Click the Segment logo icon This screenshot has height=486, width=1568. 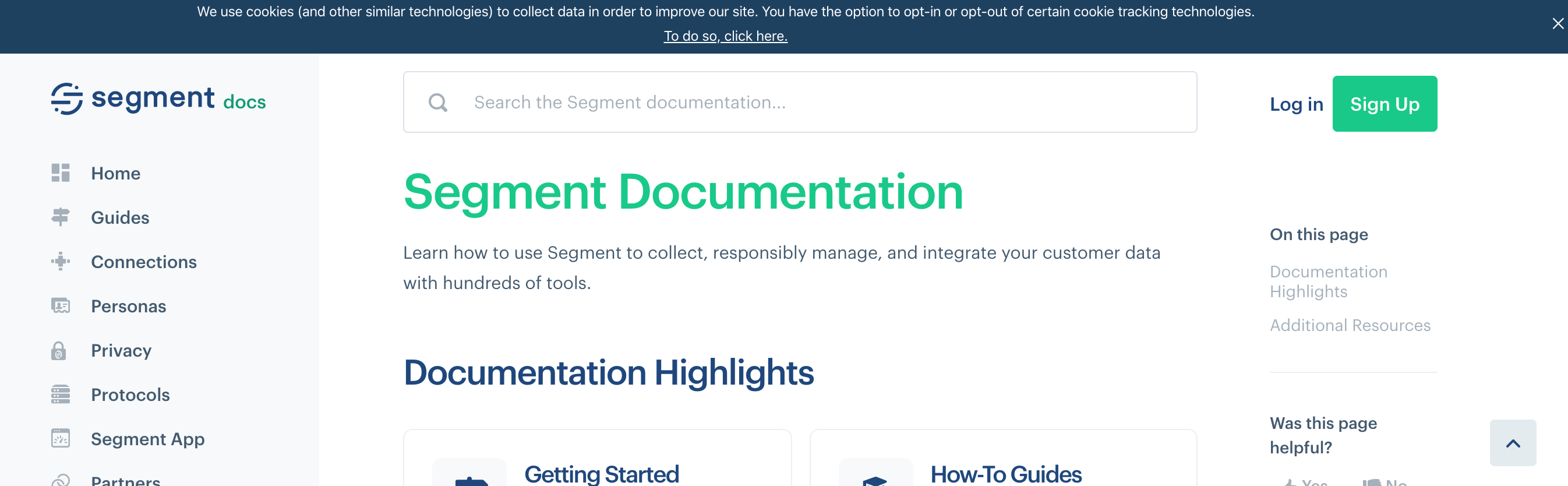click(x=67, y=98)
